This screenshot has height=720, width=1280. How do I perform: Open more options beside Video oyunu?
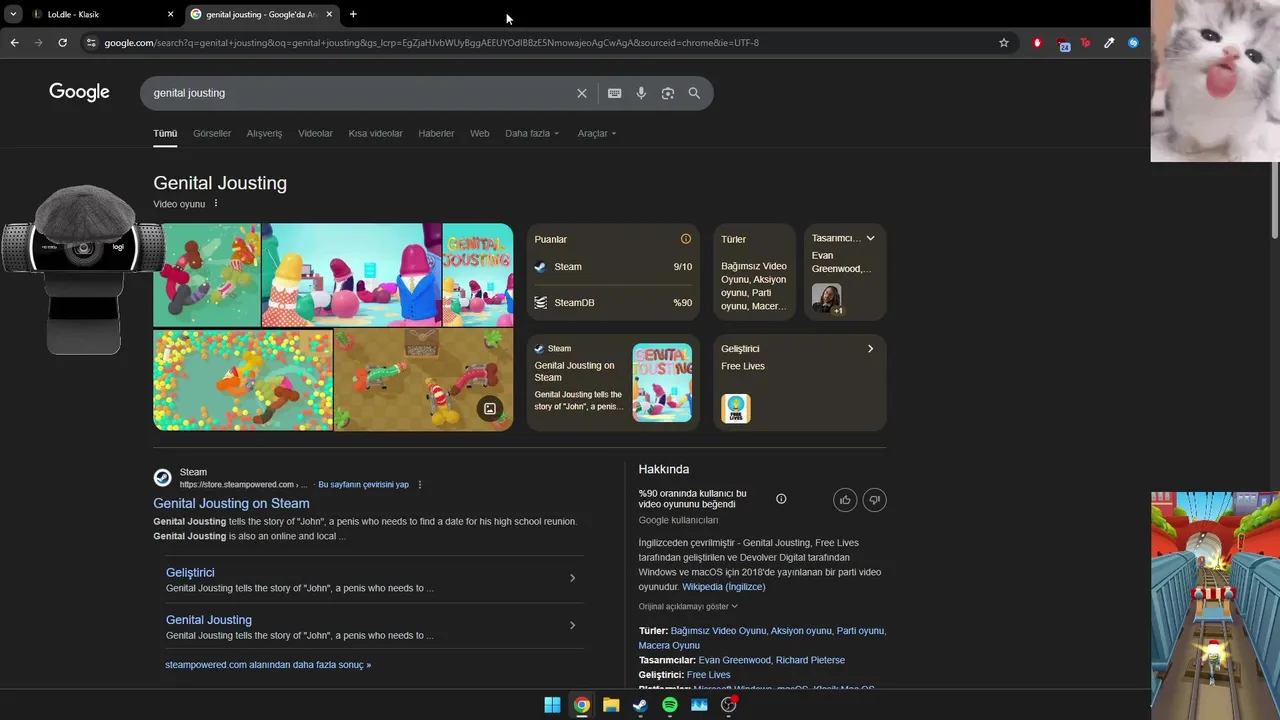(216, 203)
